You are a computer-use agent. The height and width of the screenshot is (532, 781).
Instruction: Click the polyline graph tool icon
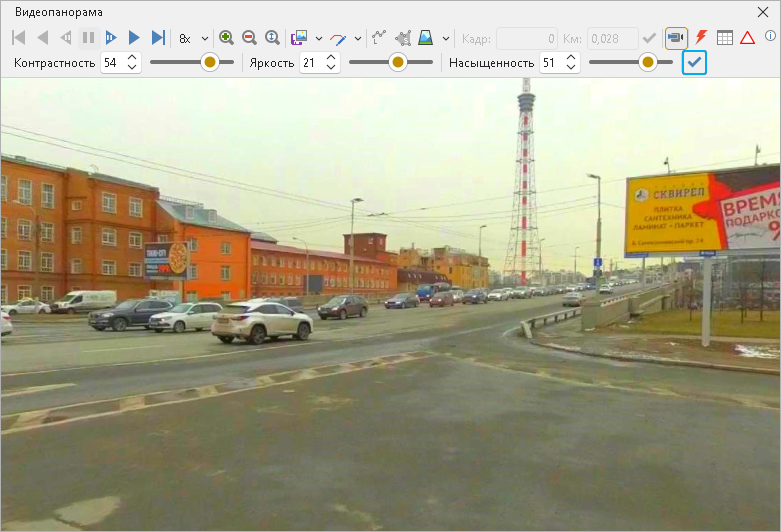pyautogui.click(x=379, y=38)
